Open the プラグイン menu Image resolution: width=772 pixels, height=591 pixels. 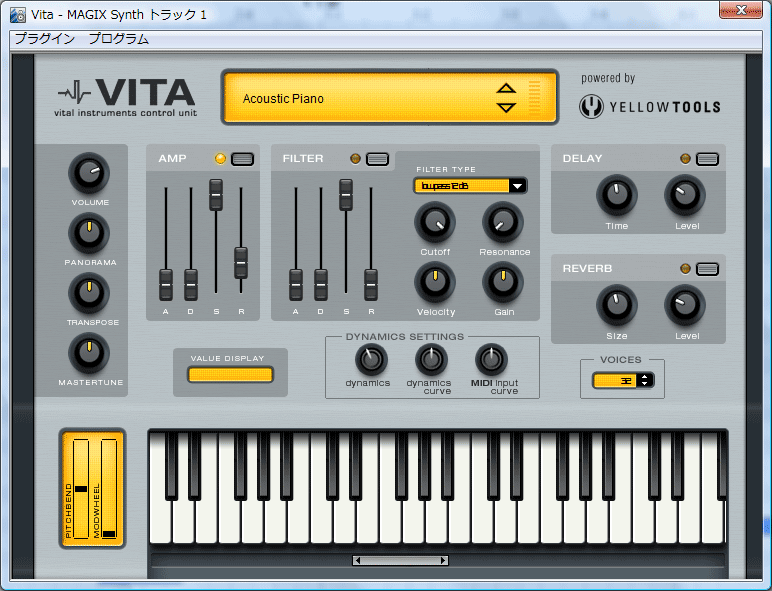click(44, 38)
